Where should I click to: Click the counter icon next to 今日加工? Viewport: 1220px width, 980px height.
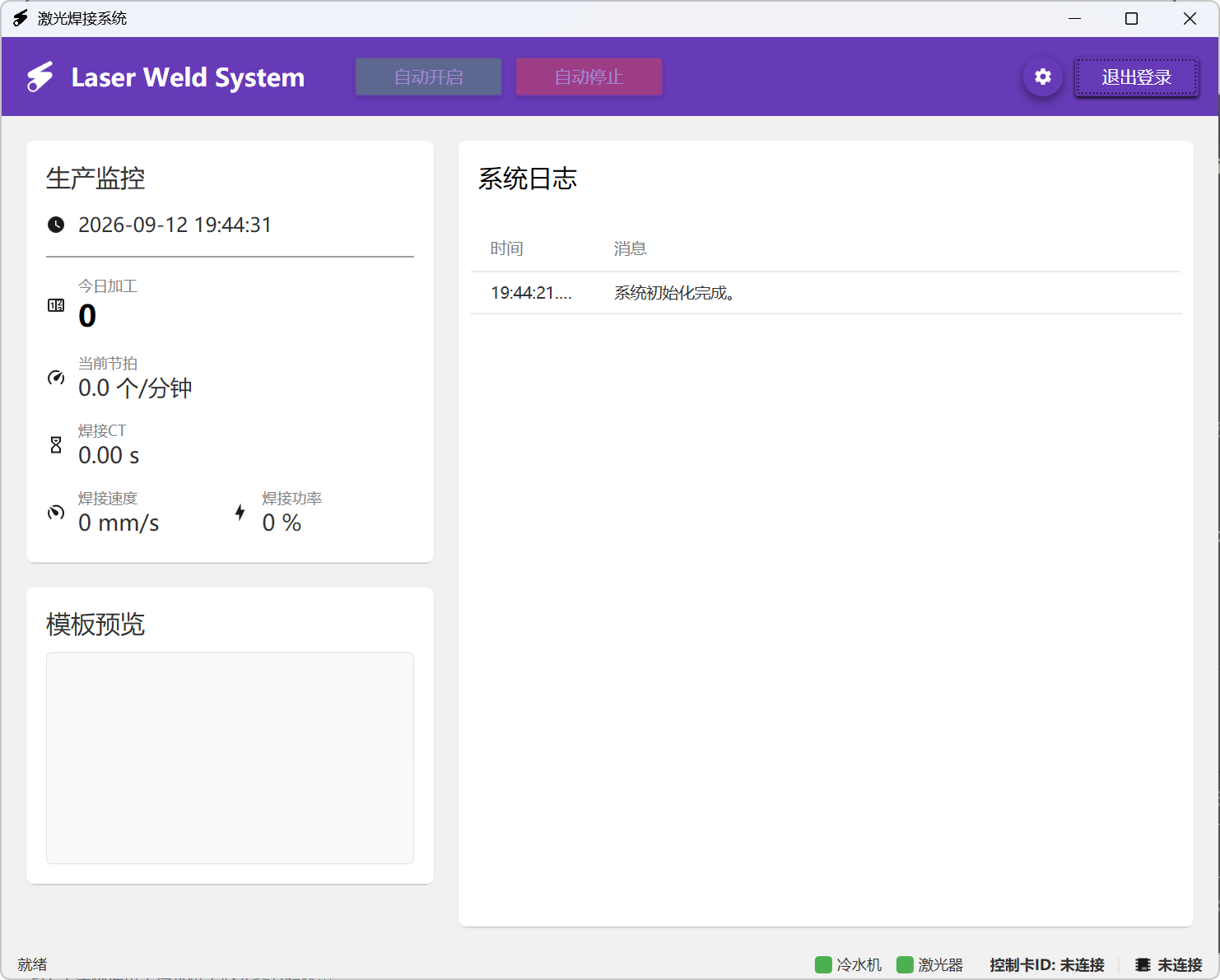tap(56, 305)
